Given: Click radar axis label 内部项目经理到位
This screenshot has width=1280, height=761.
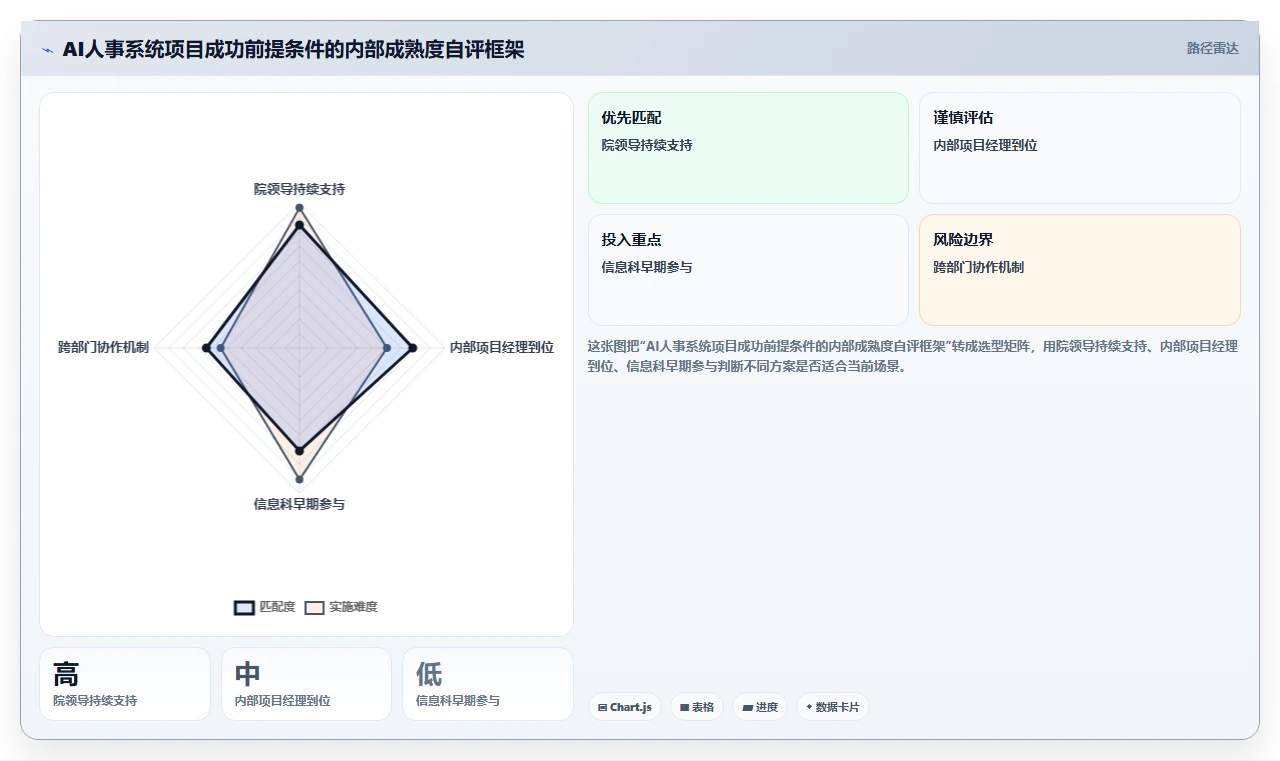Looking at the screenshot, I should point(501,347).
